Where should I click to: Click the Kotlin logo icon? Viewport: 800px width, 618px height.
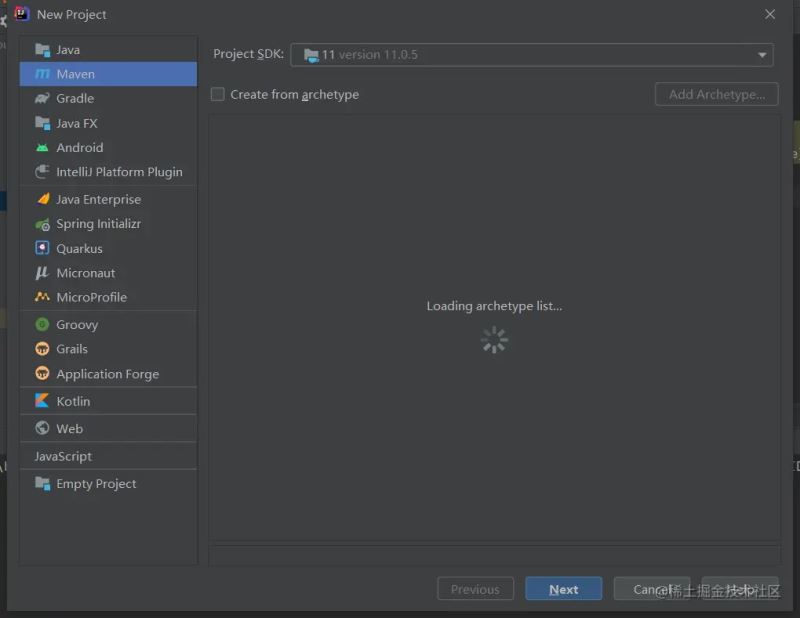click(42, 401)
